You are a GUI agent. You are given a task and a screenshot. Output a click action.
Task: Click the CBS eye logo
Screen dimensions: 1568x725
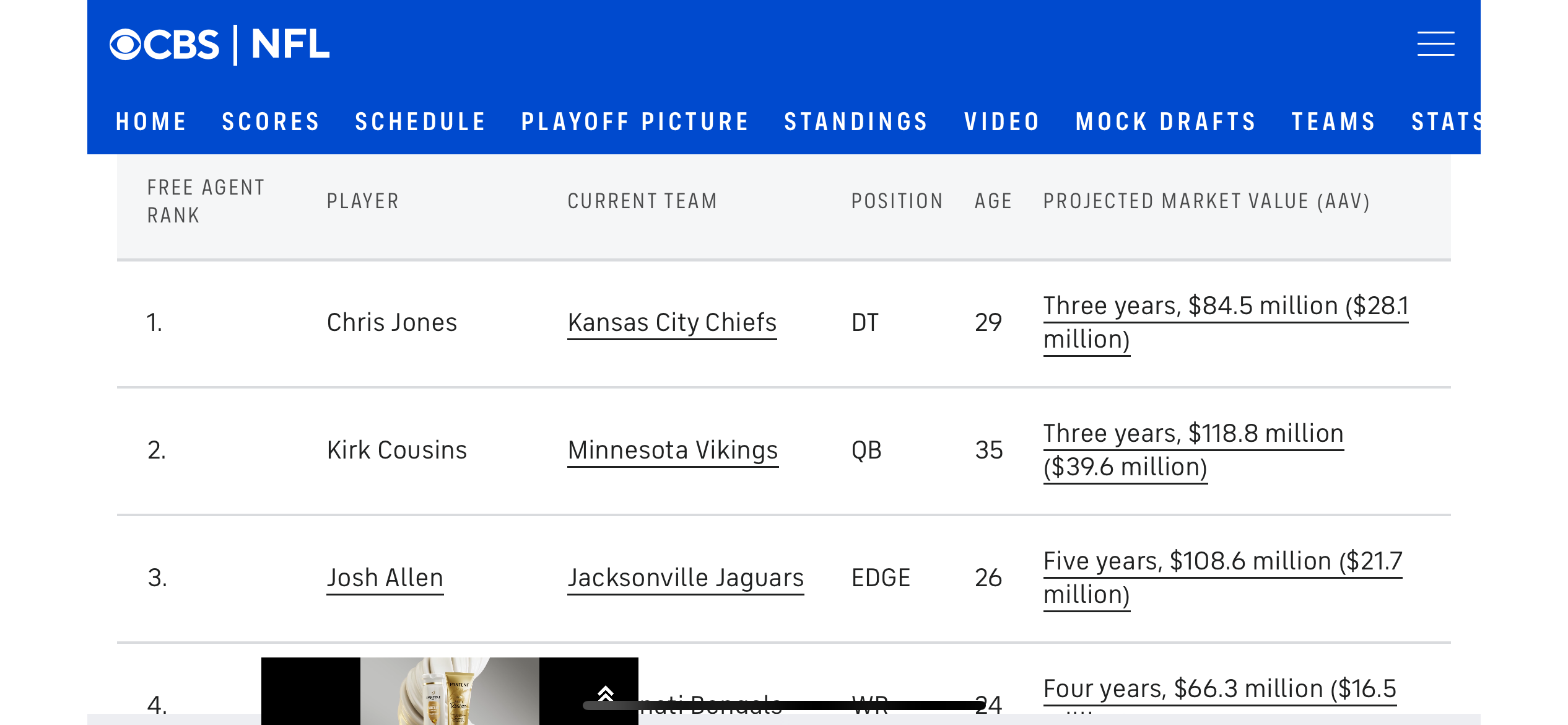(126, 45)
